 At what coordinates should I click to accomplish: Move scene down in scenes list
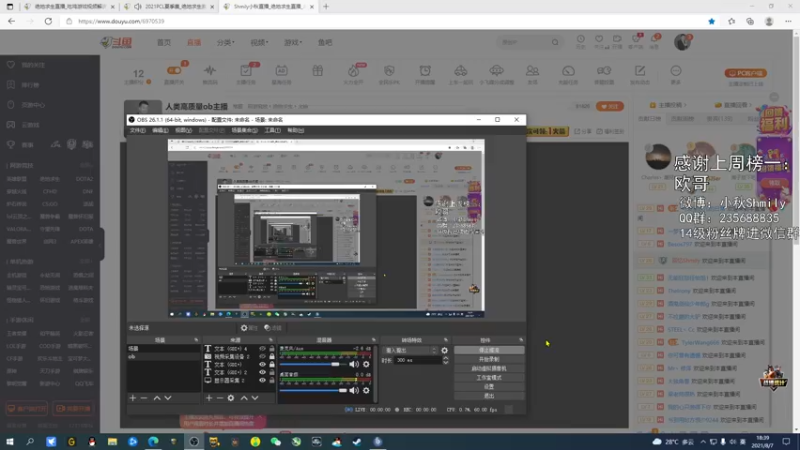[x=168, y=398]
